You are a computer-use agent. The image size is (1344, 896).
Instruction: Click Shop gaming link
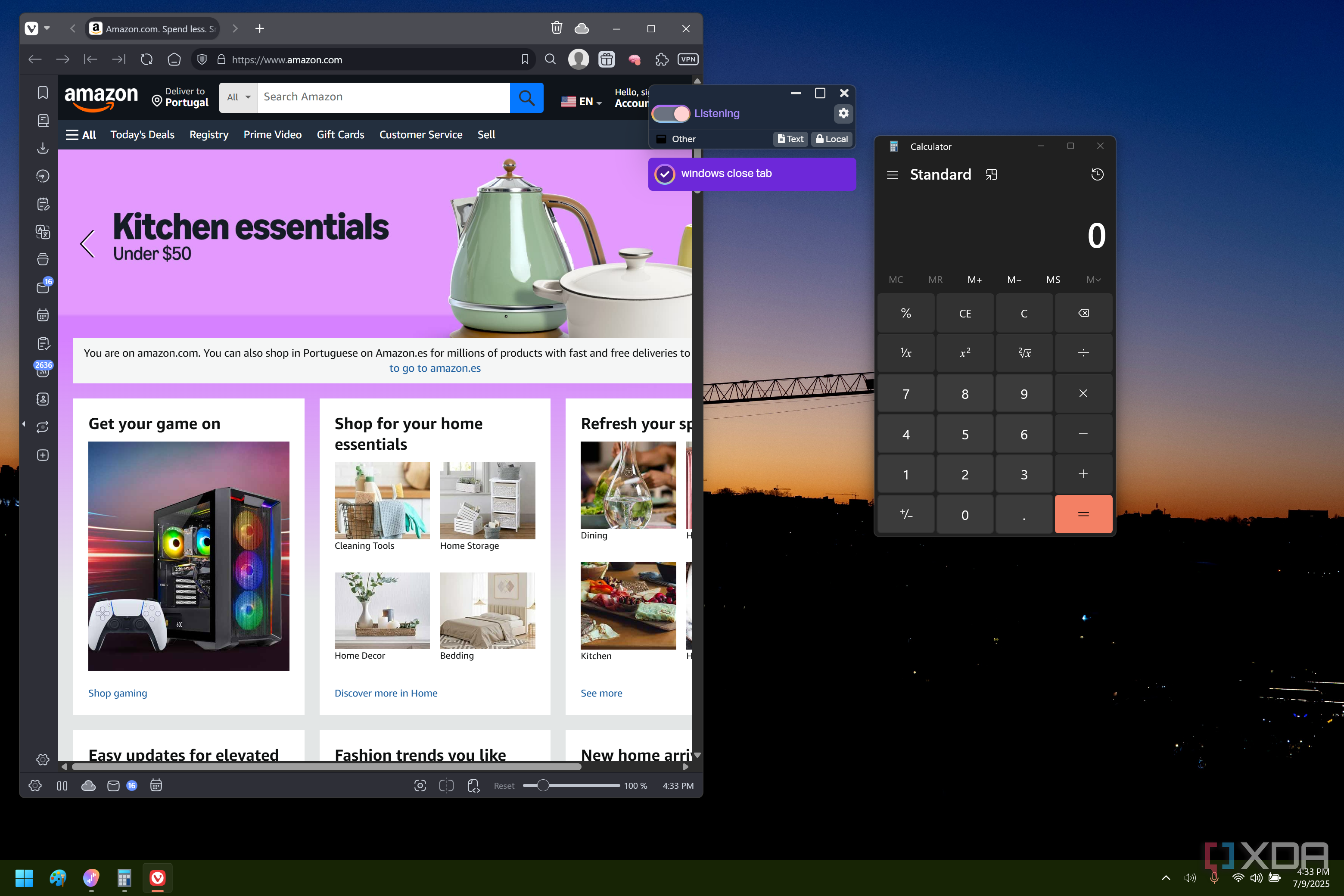click(x=118, y=693)
